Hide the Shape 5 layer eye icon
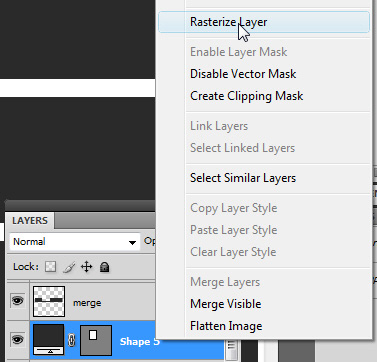 coord(17,340)
